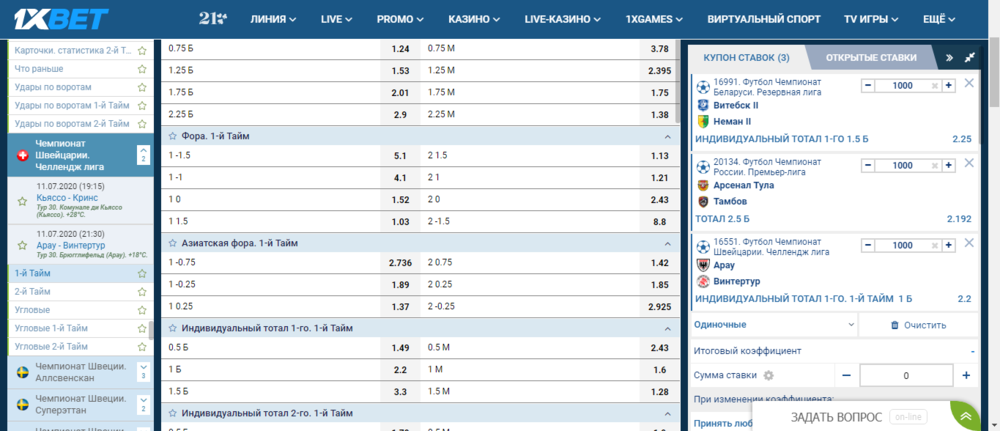Toggle star for sidebar '1-й Тайм'
The height and width of the screenshot is (431, 1000).
[x=142, y=274]
